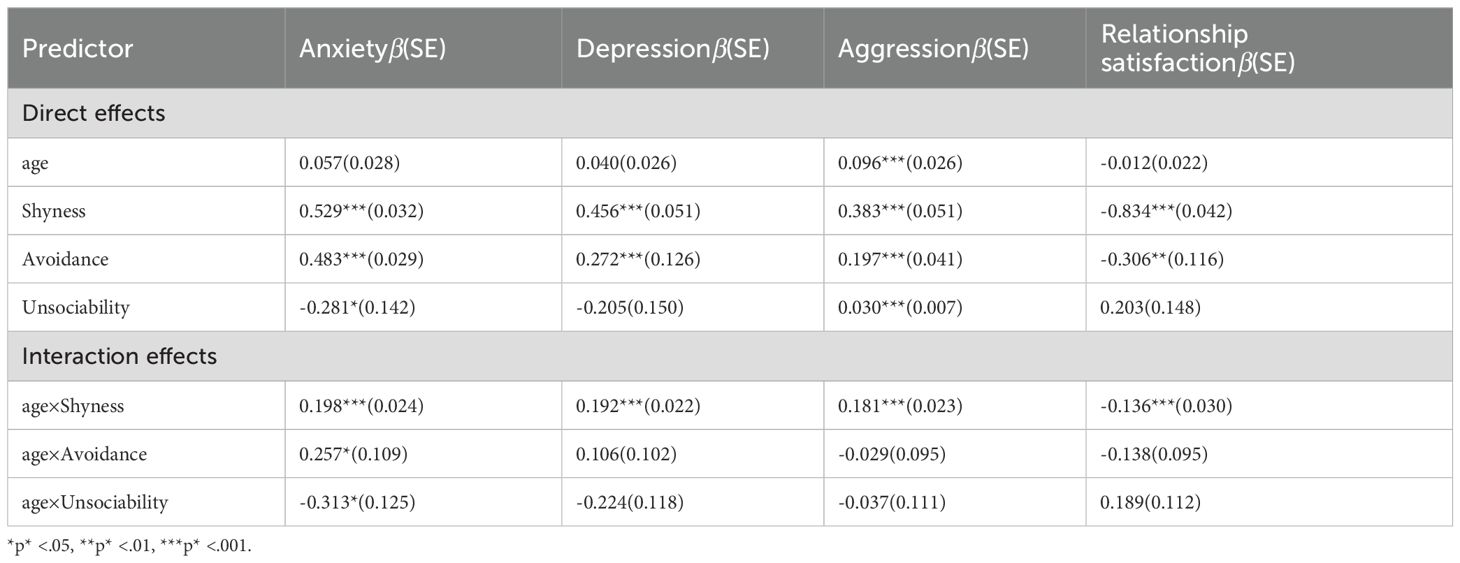Screen dimensions: 1460x563
Task: Click the Relationship satisfaction β(SE) header
Action: pyautogui.click(x=1198, y=48)
